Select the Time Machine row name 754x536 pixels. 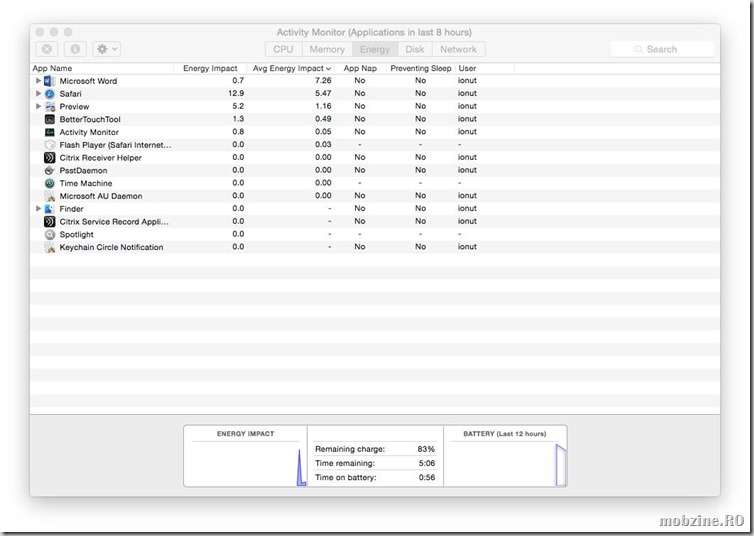click(86, 183)
